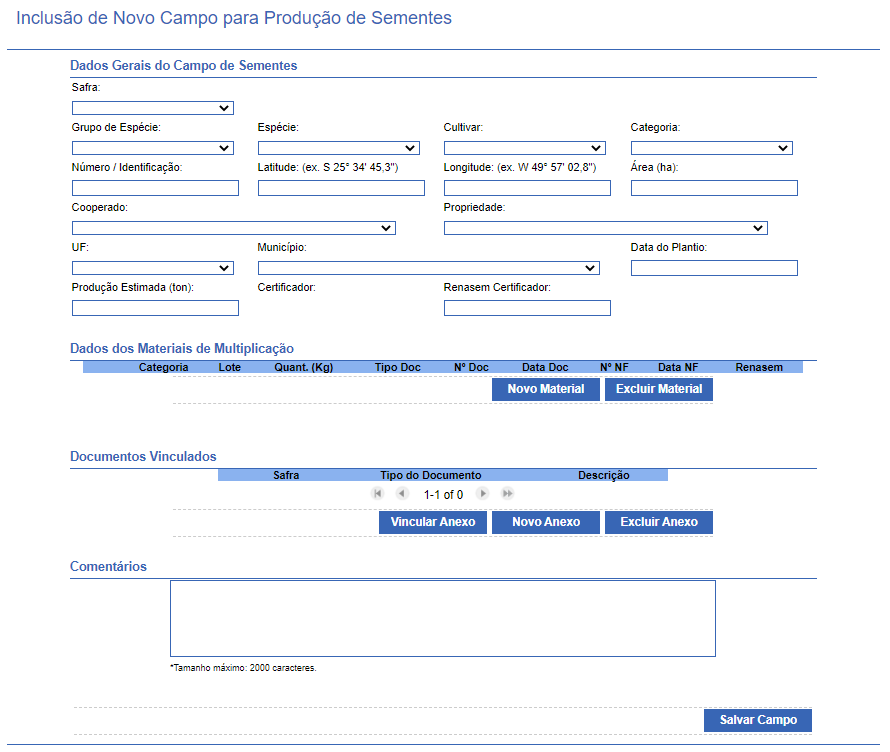Image resolution: width=890 pixels, height=752 pixels.
Task: Open the Espécie dropdown list
Action: coord(339,148)
